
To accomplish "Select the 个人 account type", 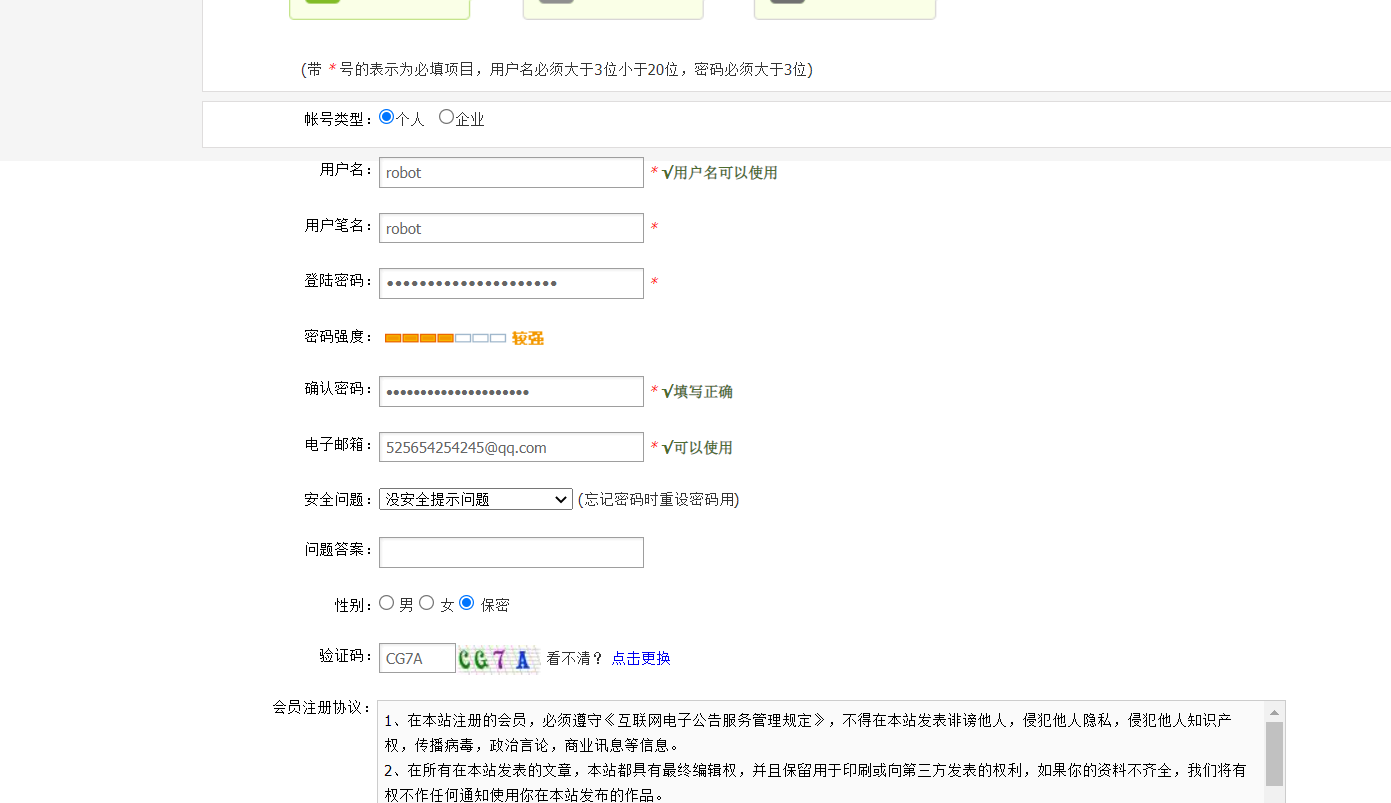I will 387,116.
